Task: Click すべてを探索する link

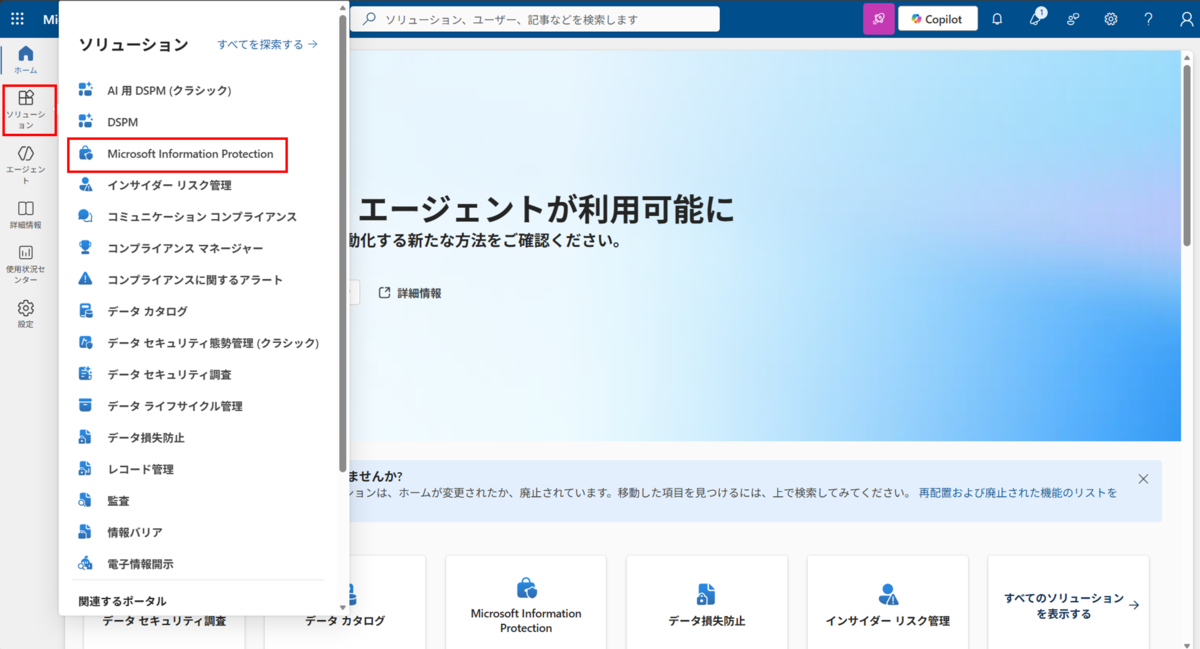Action: [267, 44]
